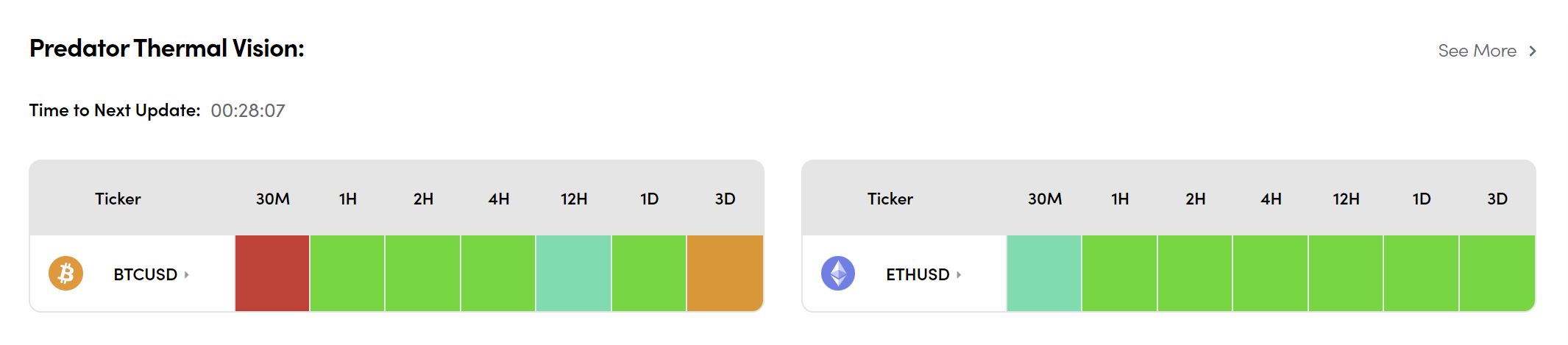Select the red BTCUSD 30M heatmap cell
Image resolution: width=1568 pixels, height=345 pixels.
(x=272, y=273)
